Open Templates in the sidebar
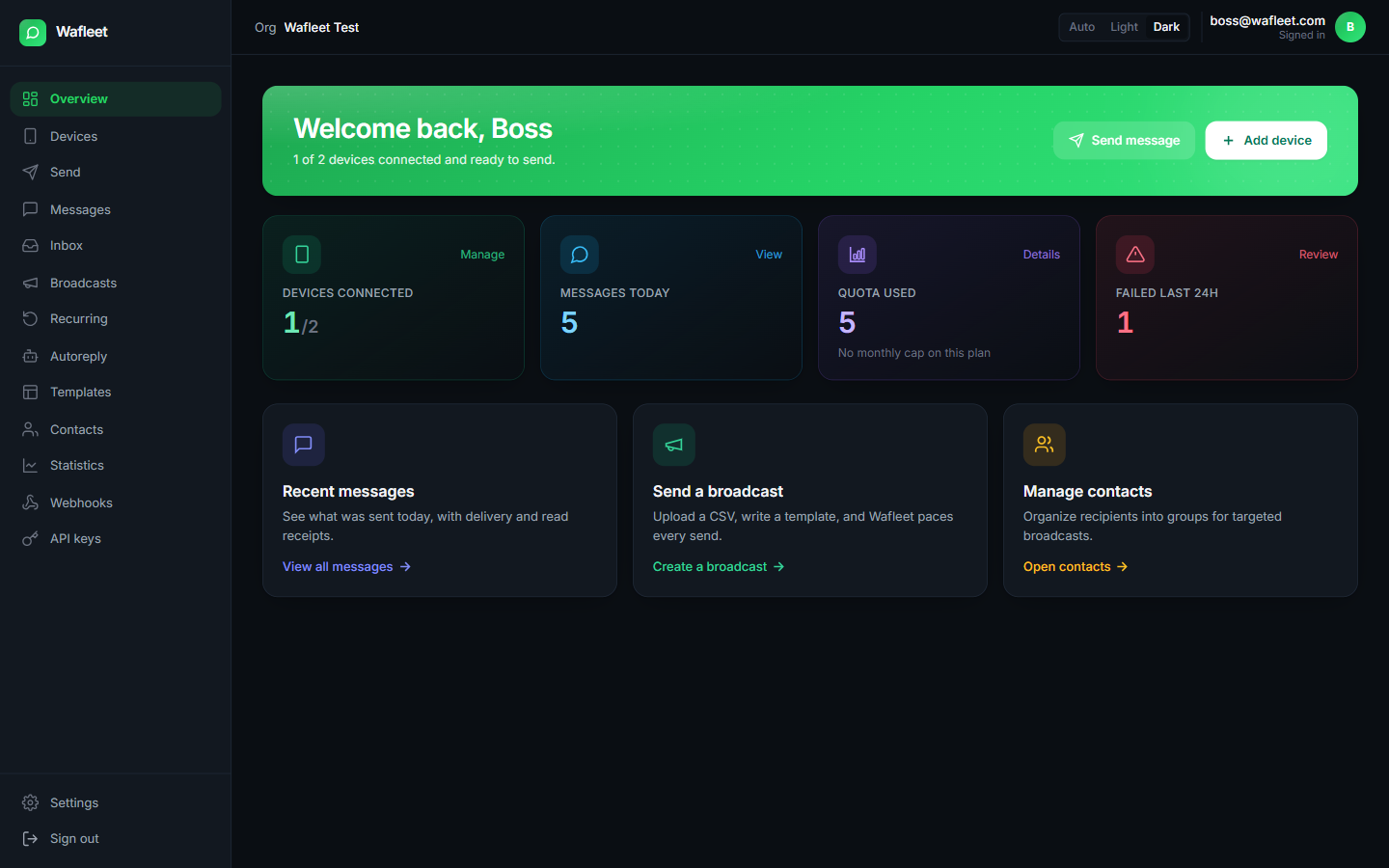Image resolution: width=1389 pixels, height=868 pixels. click(x=80, y=393)
